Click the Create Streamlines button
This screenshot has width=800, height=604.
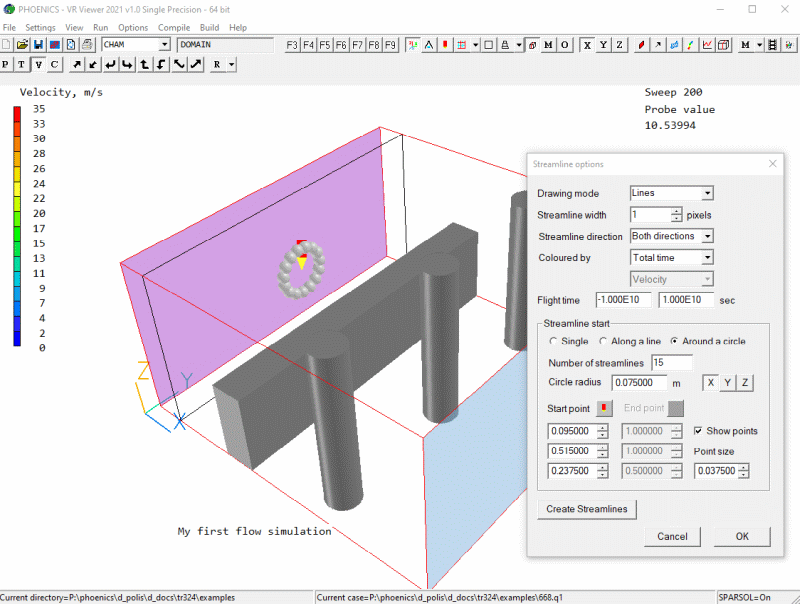click(587, 509)
